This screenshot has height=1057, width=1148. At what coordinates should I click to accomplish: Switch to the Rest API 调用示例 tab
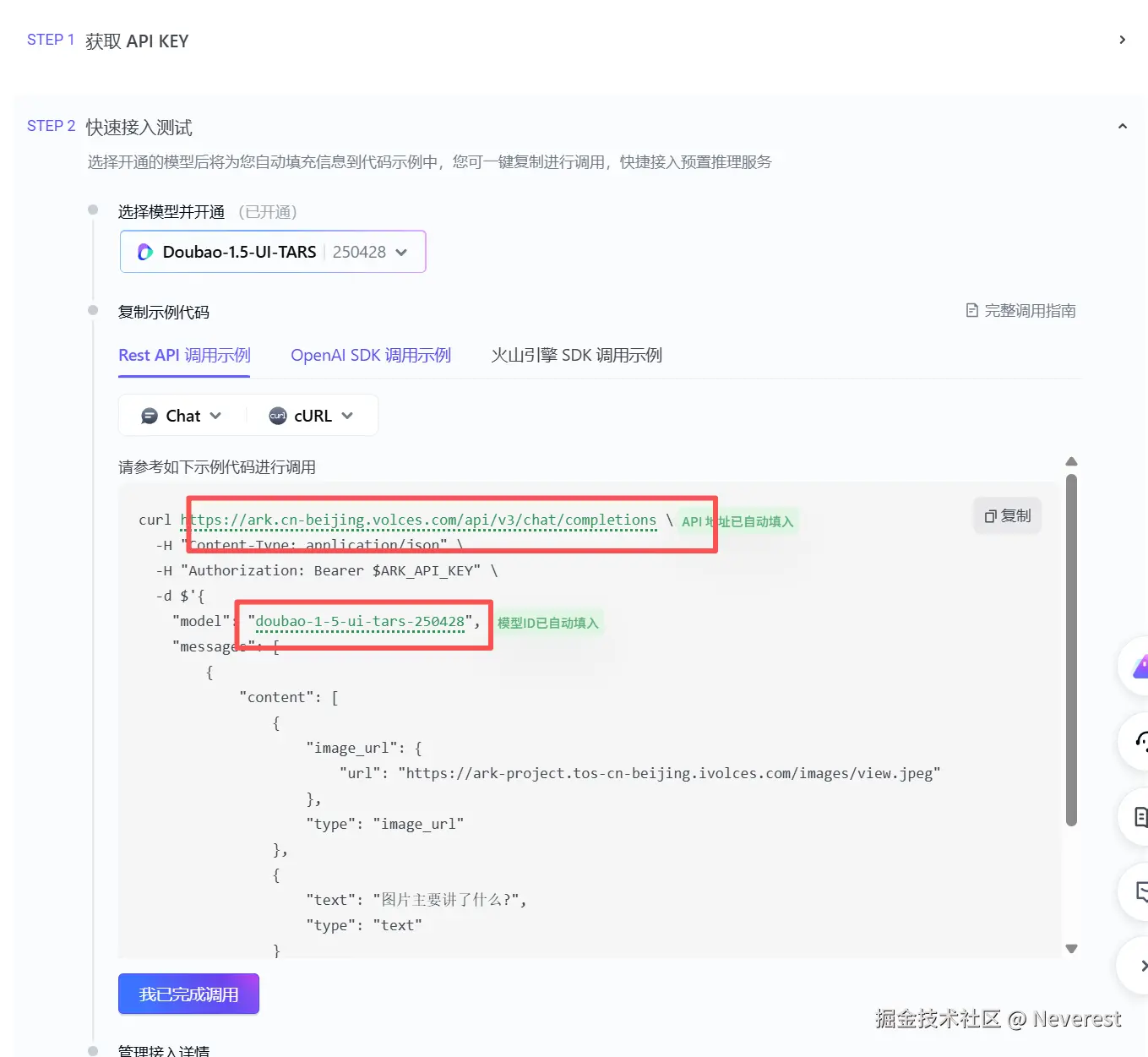pyautogui.click(x=184, y=356)
